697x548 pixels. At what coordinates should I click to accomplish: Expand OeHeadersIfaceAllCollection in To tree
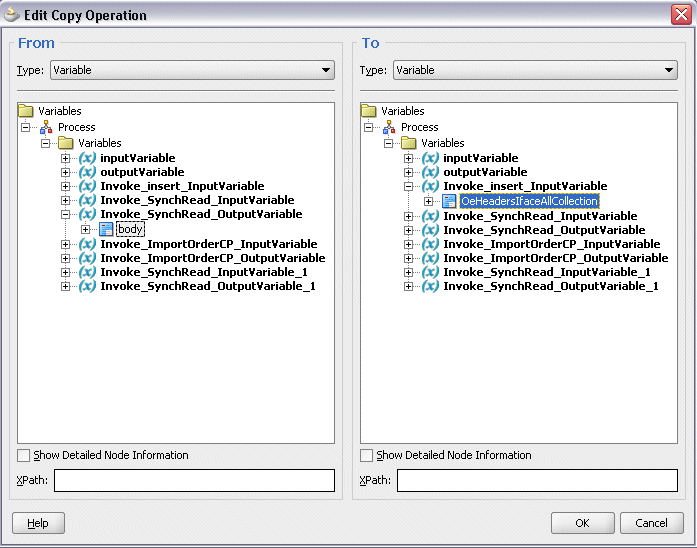pos(429,201)
